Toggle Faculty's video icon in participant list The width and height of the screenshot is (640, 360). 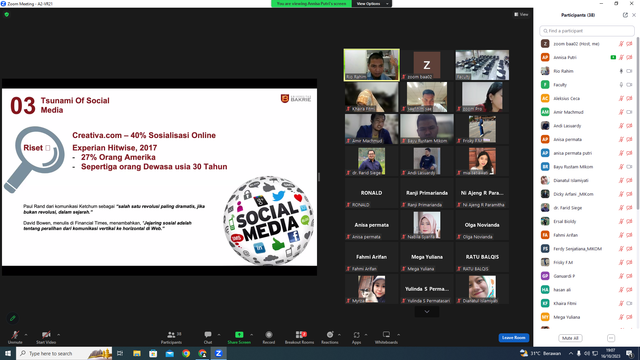[x=629, y=85]
